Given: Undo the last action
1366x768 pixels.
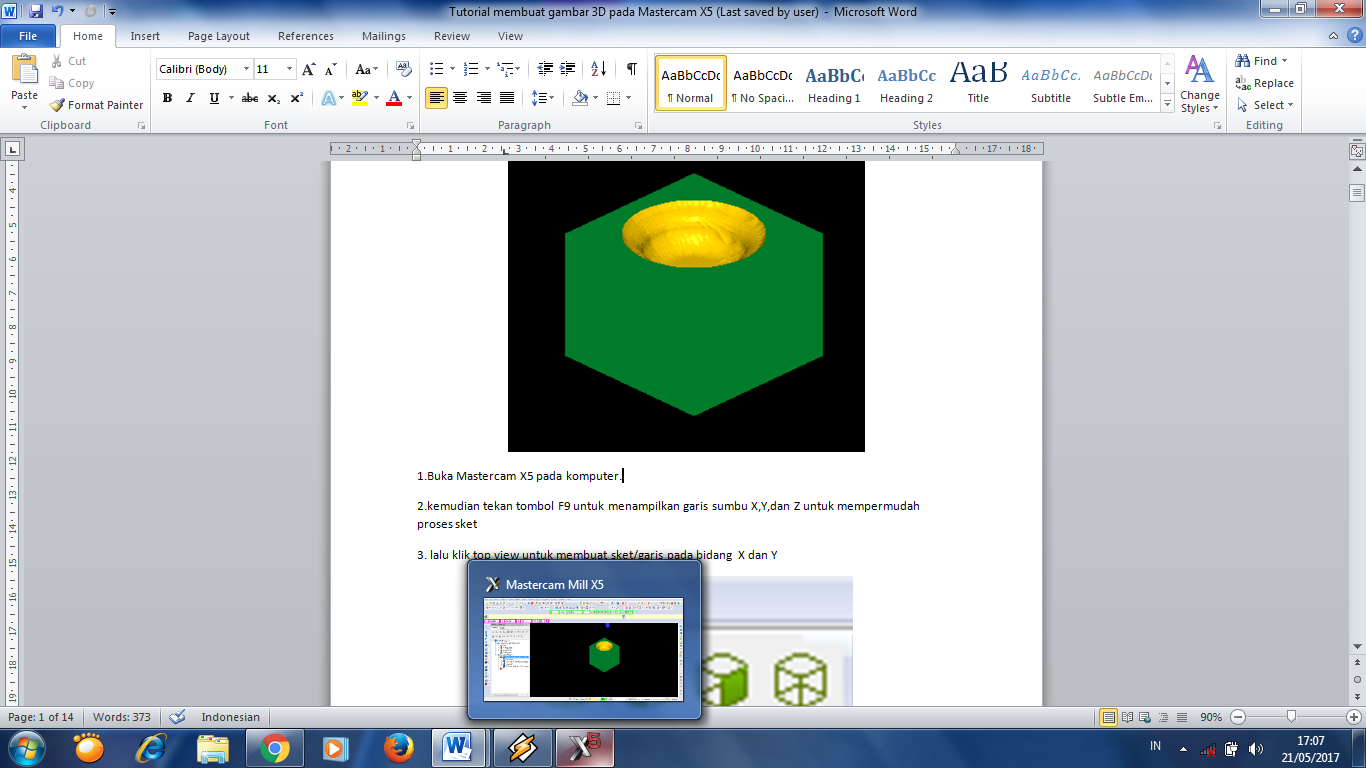Looking at the screenshot, I should [58, 12].
